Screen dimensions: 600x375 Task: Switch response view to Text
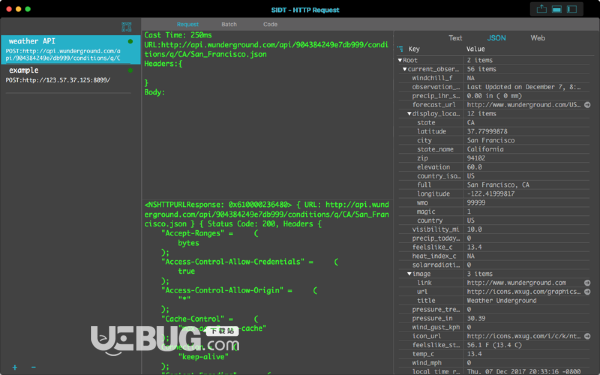[x=455, y=38]
